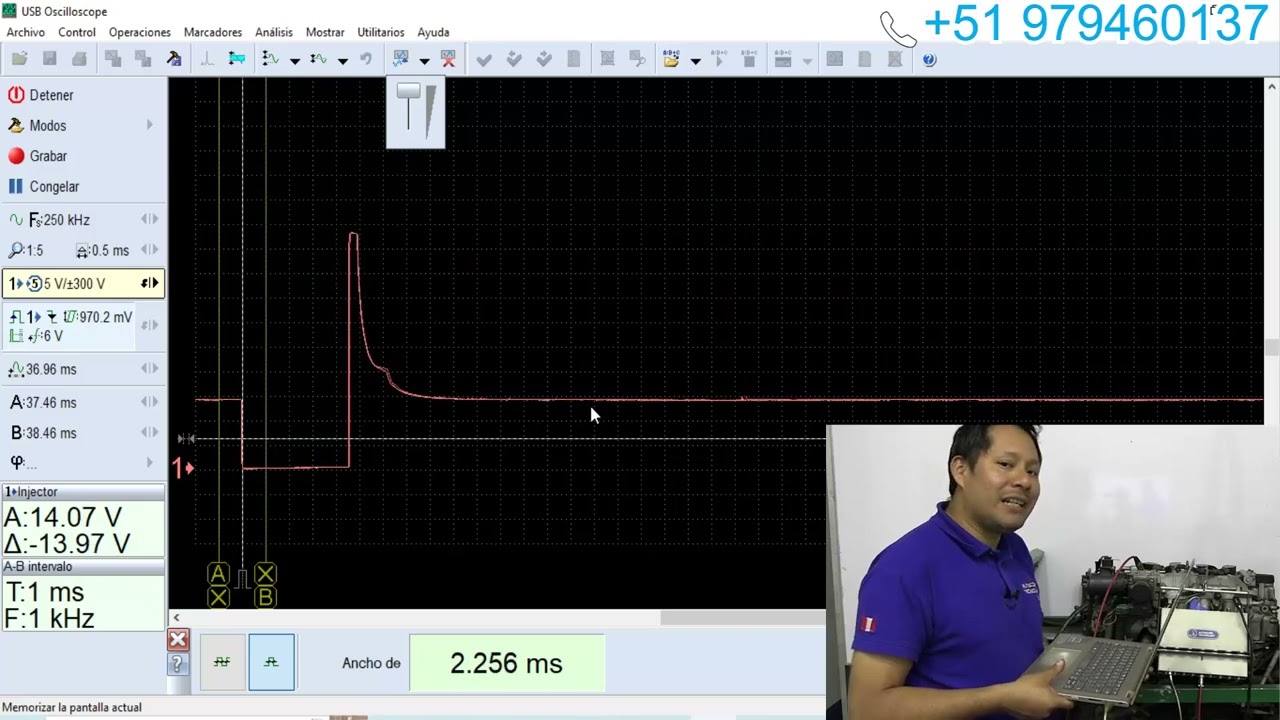Click the B marker handle at graph bottom

tap(265, 597)
